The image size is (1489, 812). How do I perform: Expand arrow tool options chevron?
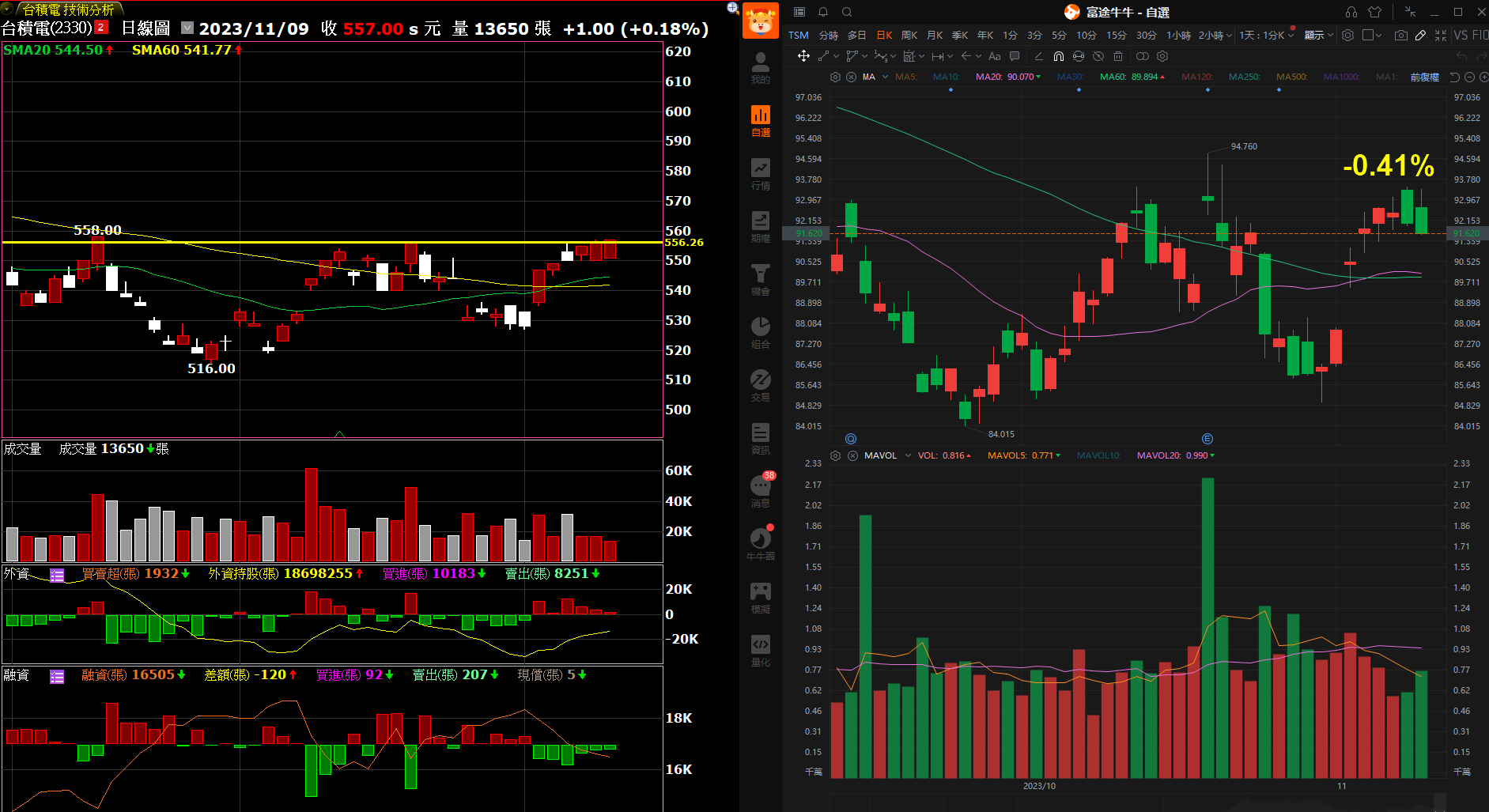coord(978,56)
